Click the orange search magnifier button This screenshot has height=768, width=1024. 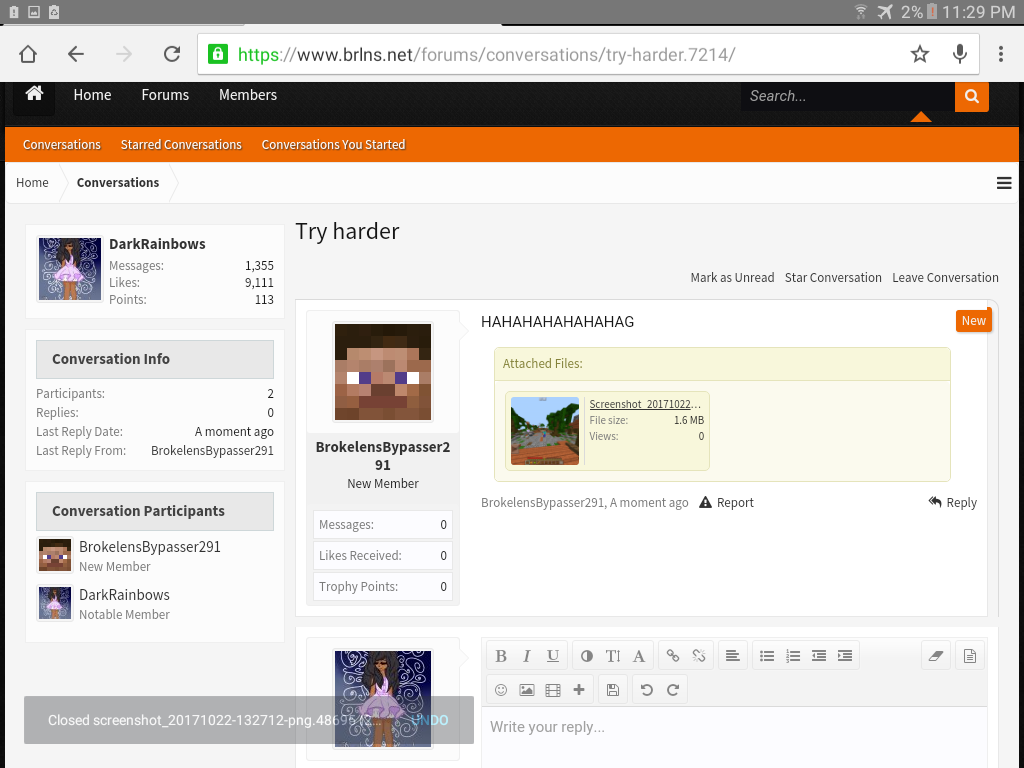[972, 96]
